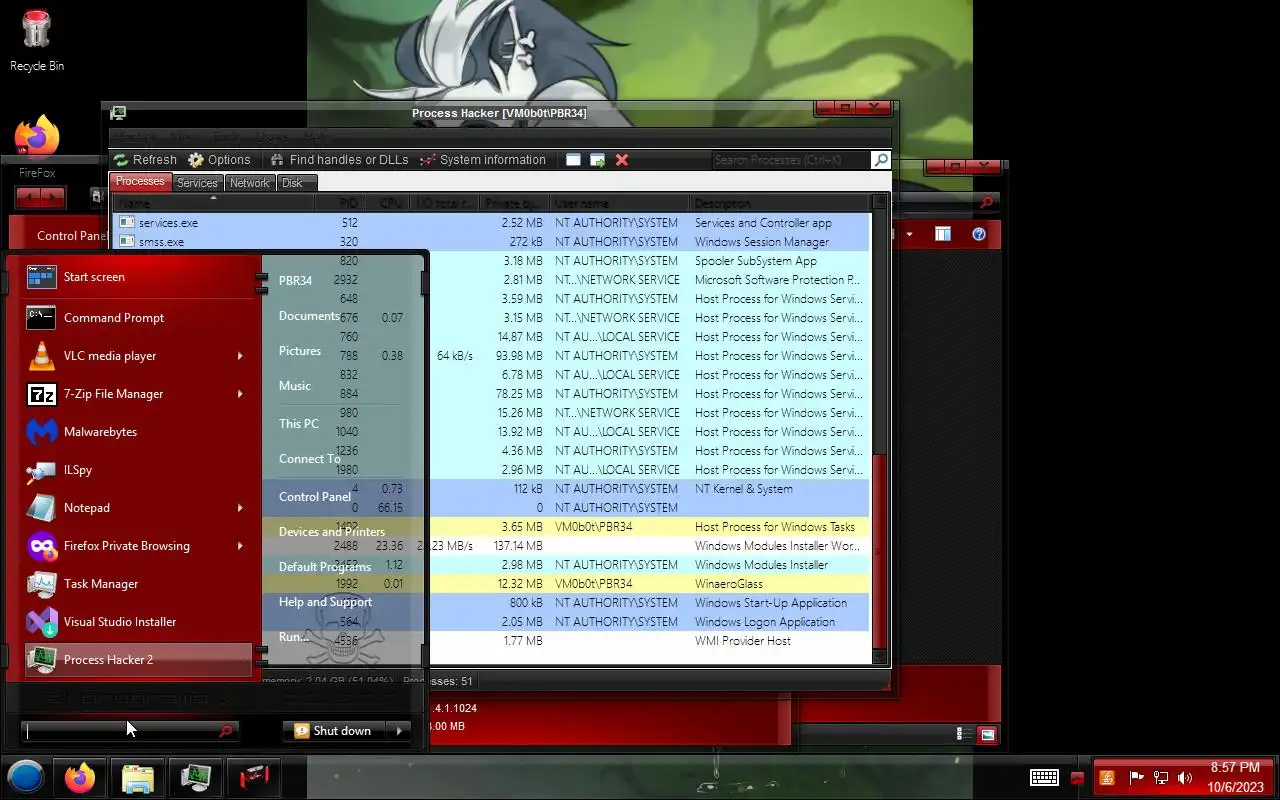
Task: Launch 7-Zip File Manager
Action: point(139,394)
